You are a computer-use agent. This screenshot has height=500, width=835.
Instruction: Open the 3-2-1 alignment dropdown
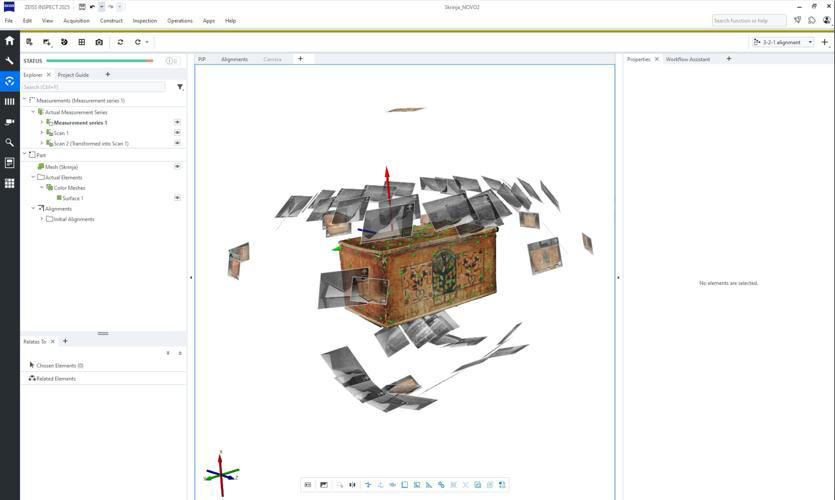click(783, 42)
